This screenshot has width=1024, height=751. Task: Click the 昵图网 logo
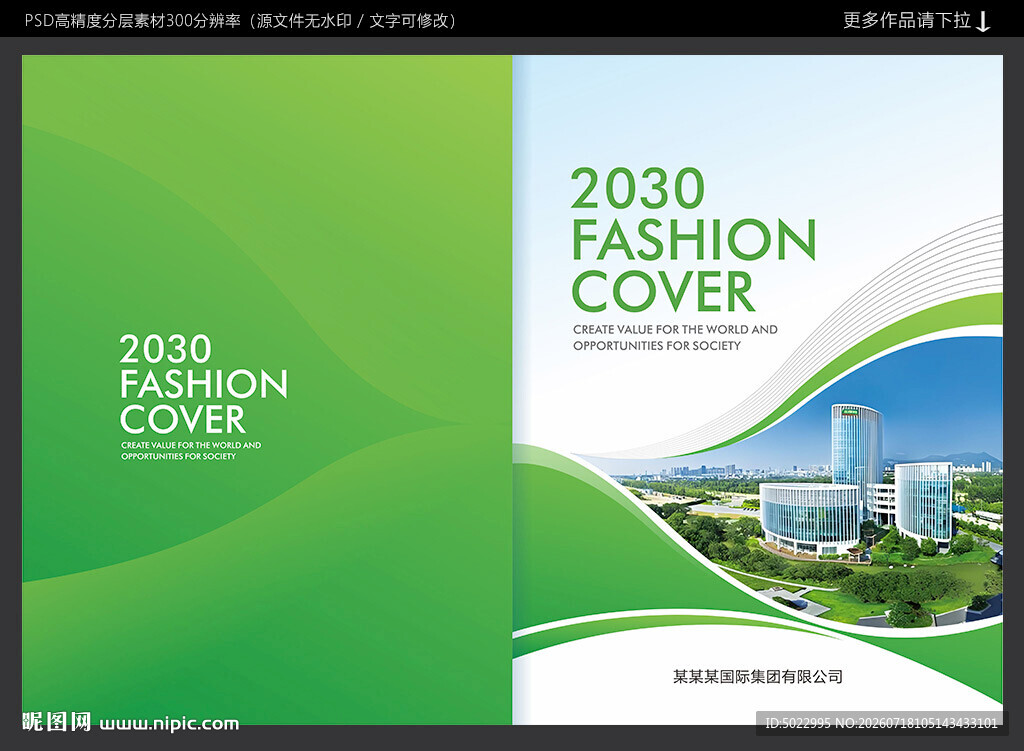click(56, 722)
